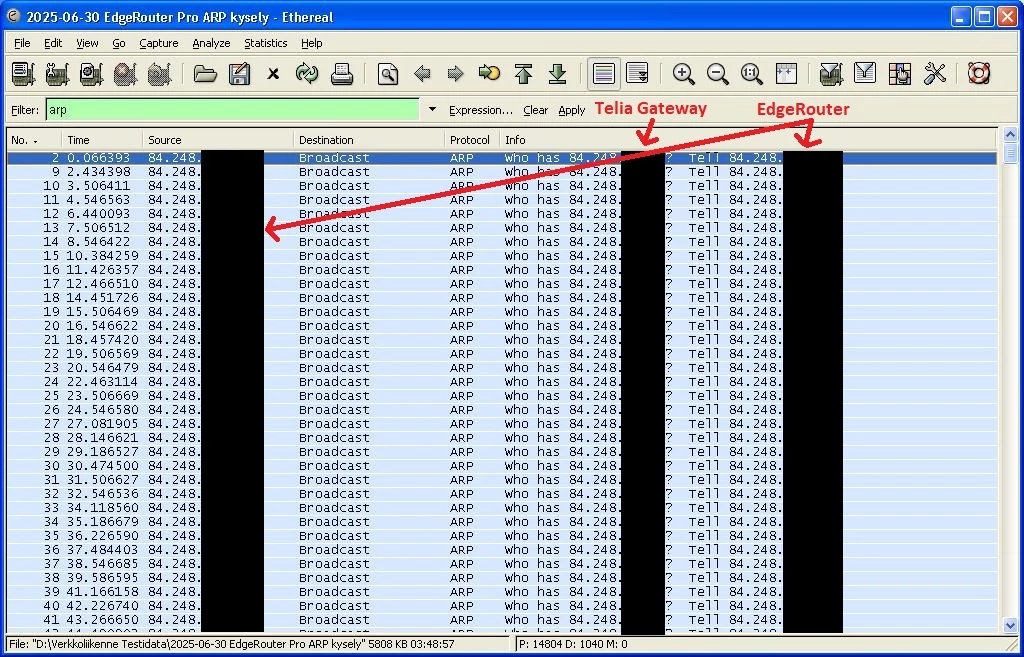The image size is (1024, 657).
Task: Sort by the Destination column header
Action: coord(368,140)
